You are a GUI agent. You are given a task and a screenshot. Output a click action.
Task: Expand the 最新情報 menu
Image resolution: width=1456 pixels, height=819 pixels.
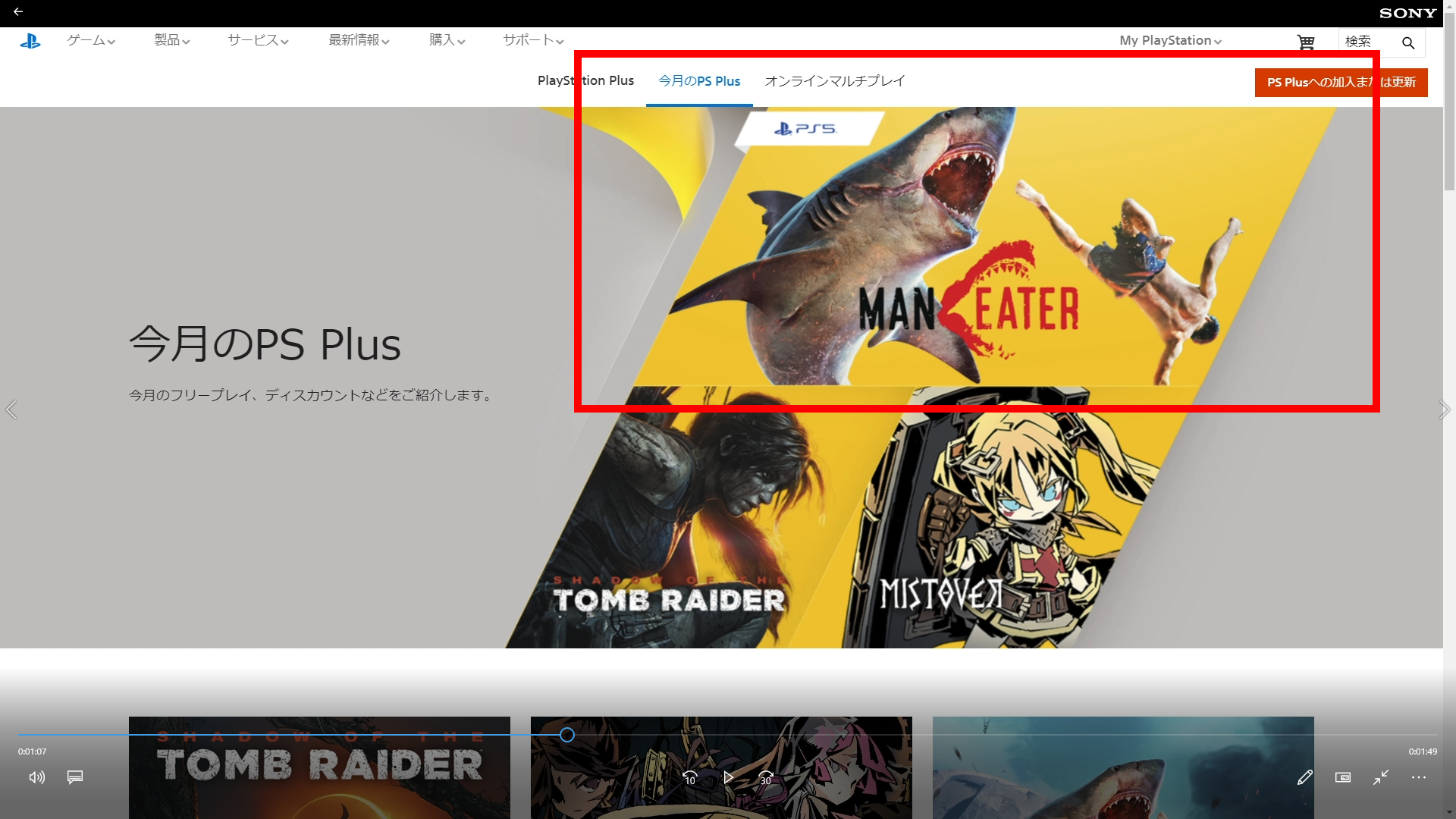[x=359, y=40]
